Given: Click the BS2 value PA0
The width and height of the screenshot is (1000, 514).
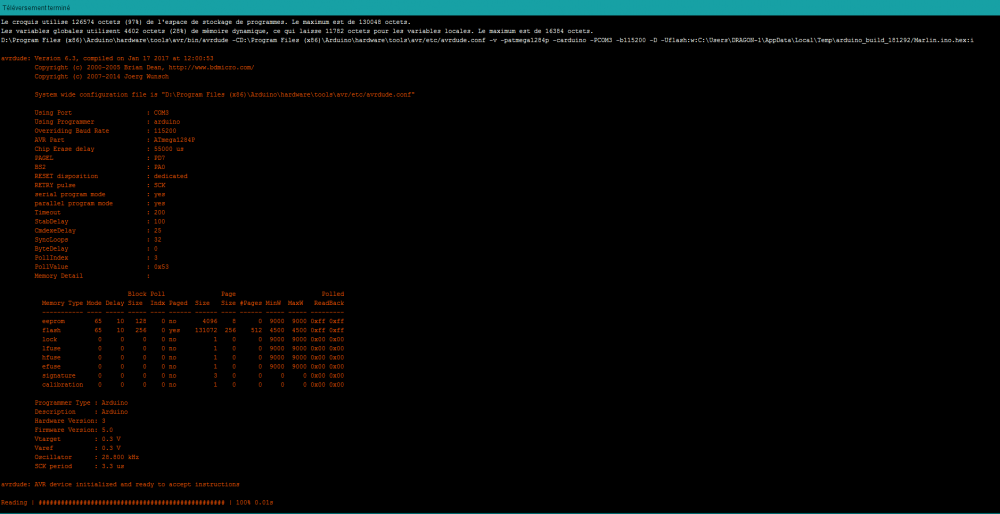Looking at the screenshot, I should (x=159, y=167).
